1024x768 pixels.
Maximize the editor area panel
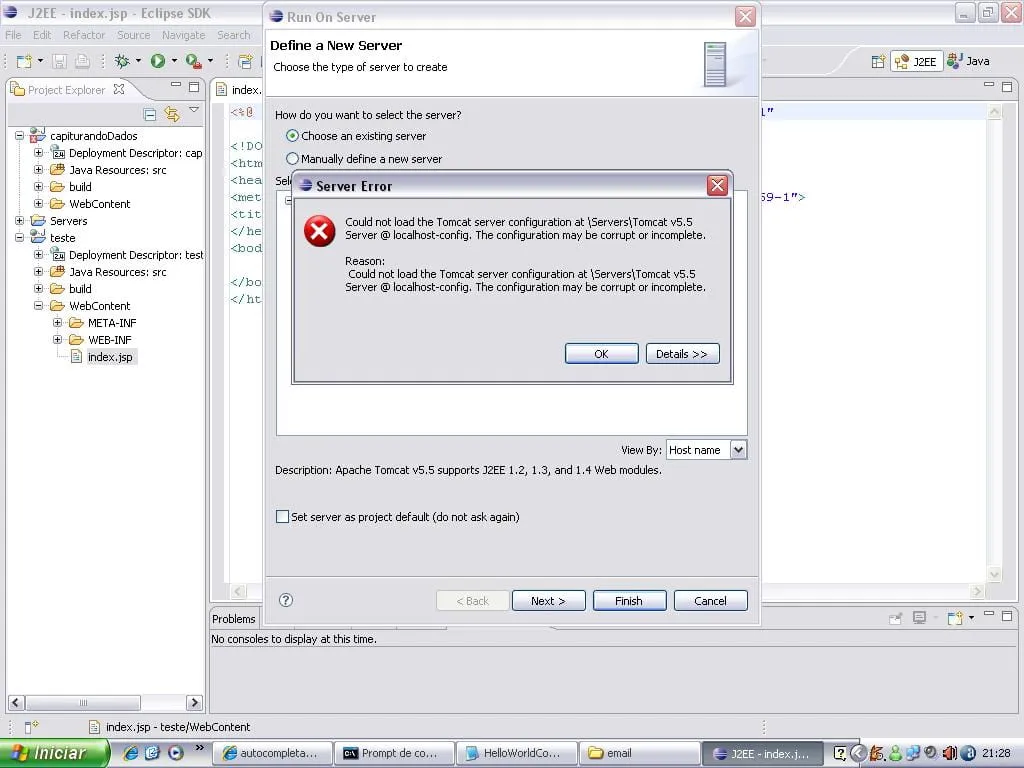[1007, 86]
